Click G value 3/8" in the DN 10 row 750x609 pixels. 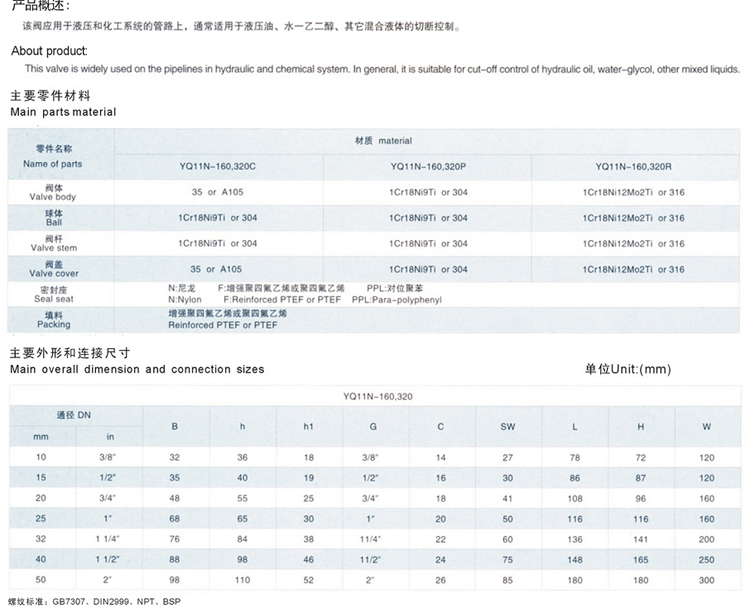[370, 457]
